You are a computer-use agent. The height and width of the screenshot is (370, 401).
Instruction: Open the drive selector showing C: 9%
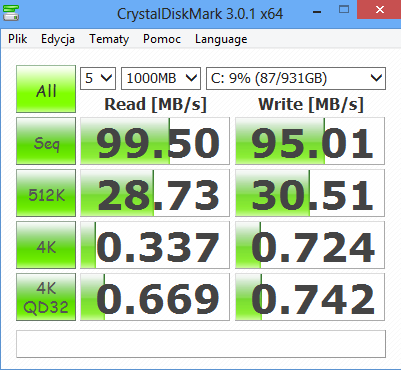click(296, 78)
